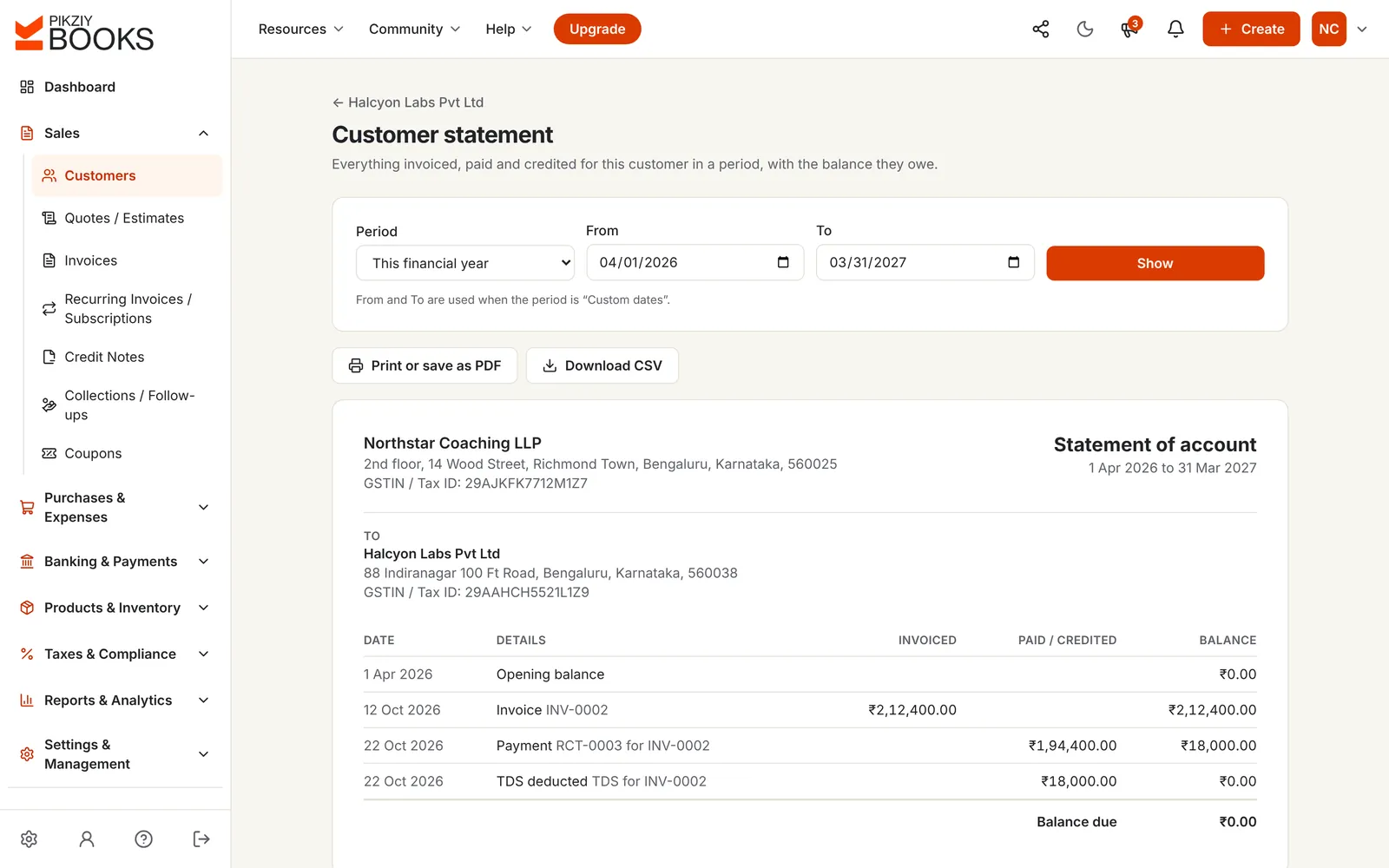Viewport: 1389px width, 868px height.
Task: Open settings gear at sidebar bottom
Action: [x=29, y=838]
